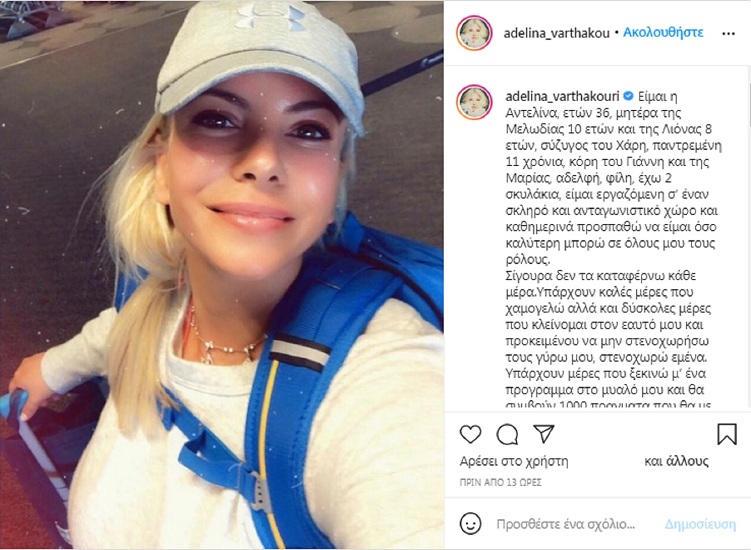Focus the Προσθέστε ένα σχόλιο comment field

(x=566, y=525)
